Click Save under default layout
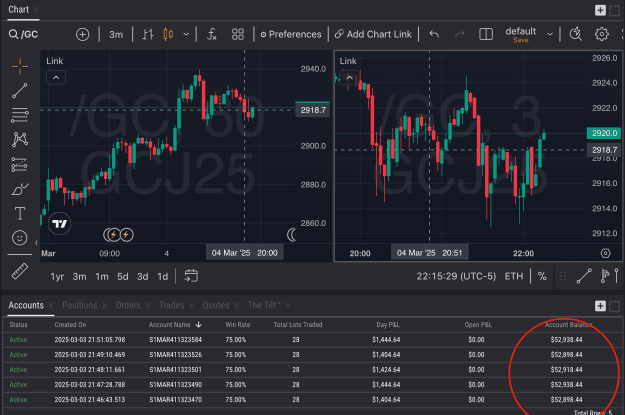Screen dimensions: 625x415 tap(520, 40)
